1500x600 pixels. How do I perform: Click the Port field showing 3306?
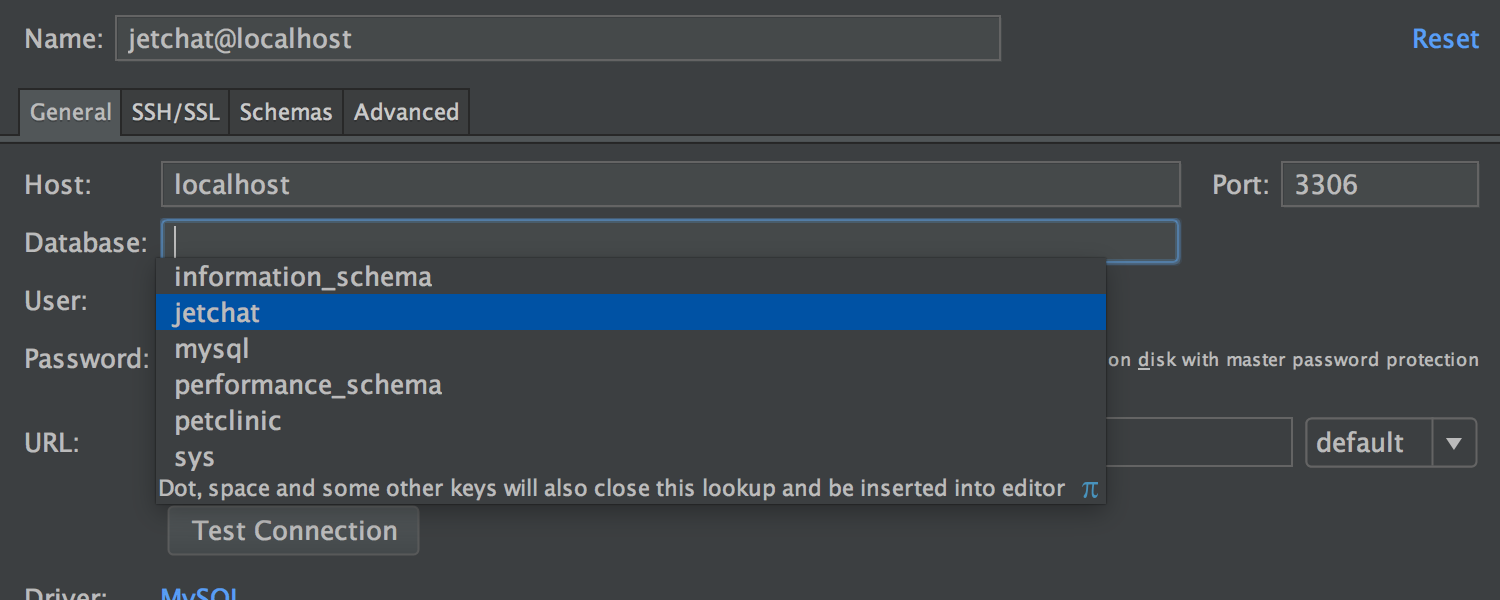1379,184
